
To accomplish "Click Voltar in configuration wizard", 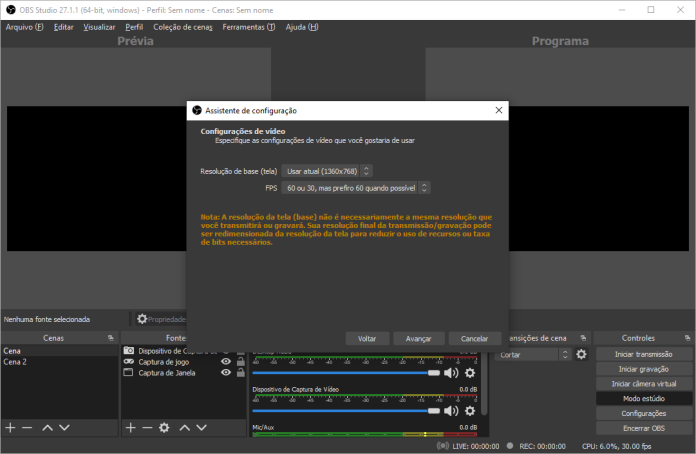I will point(367,339).
